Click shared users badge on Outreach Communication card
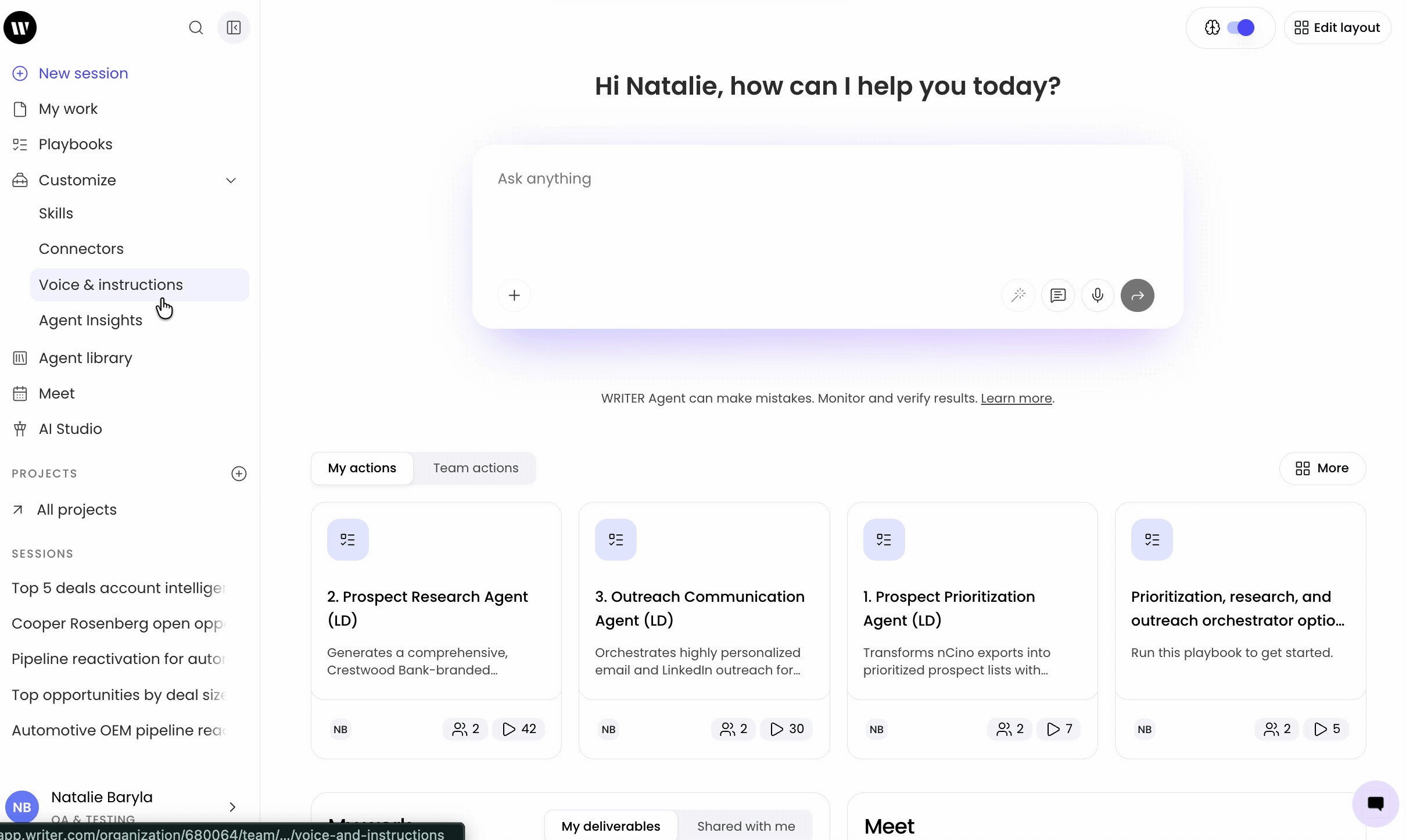 click(x=733, y=729)
